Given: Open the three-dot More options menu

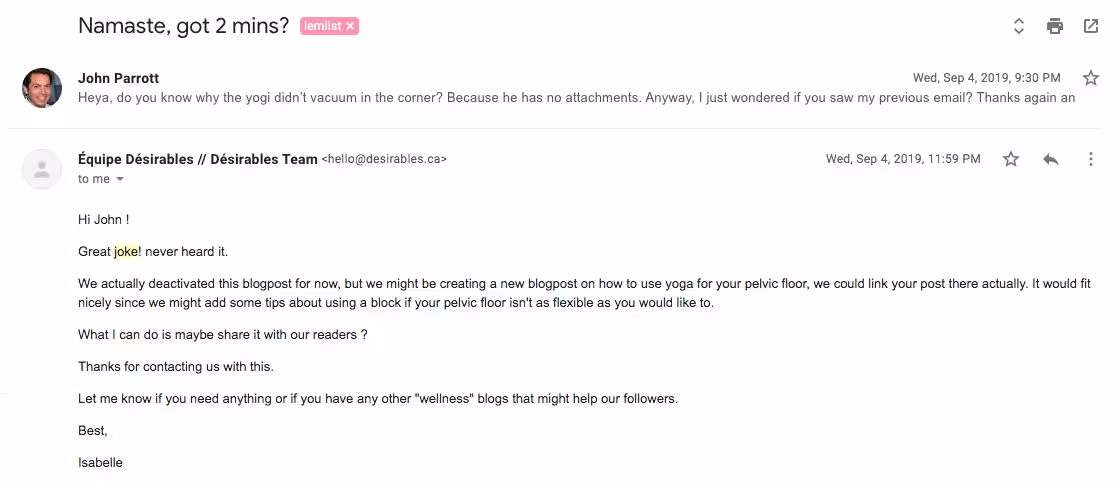Looking at the screenshot, I should click(1091, 159).
